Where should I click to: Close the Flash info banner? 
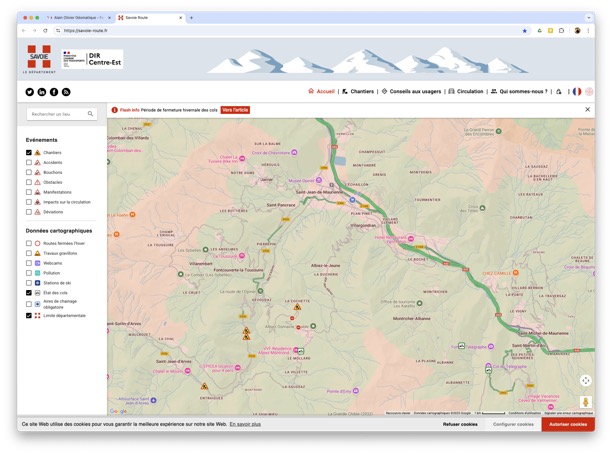click(x=587, y=110)
